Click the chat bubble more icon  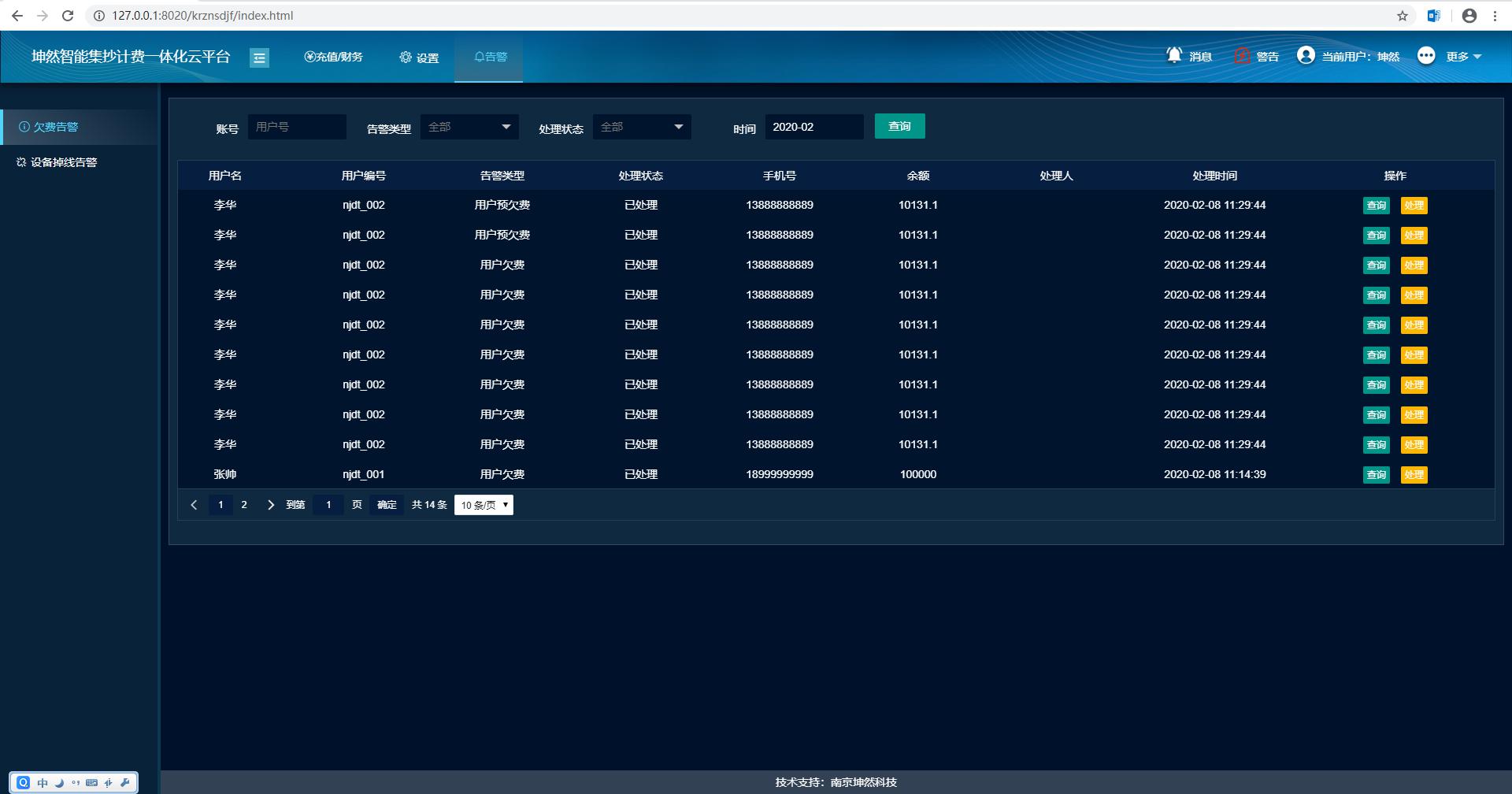click(x=1426, y=55)
